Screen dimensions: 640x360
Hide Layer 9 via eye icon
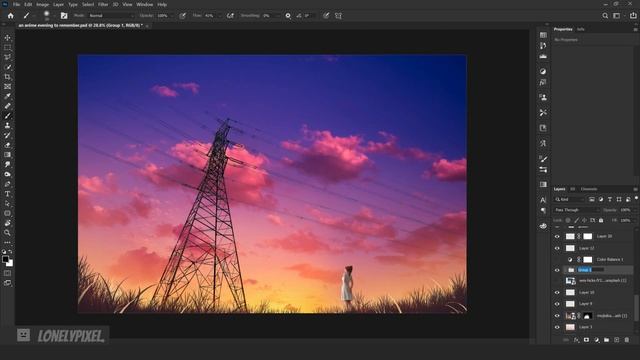[557, 304]
